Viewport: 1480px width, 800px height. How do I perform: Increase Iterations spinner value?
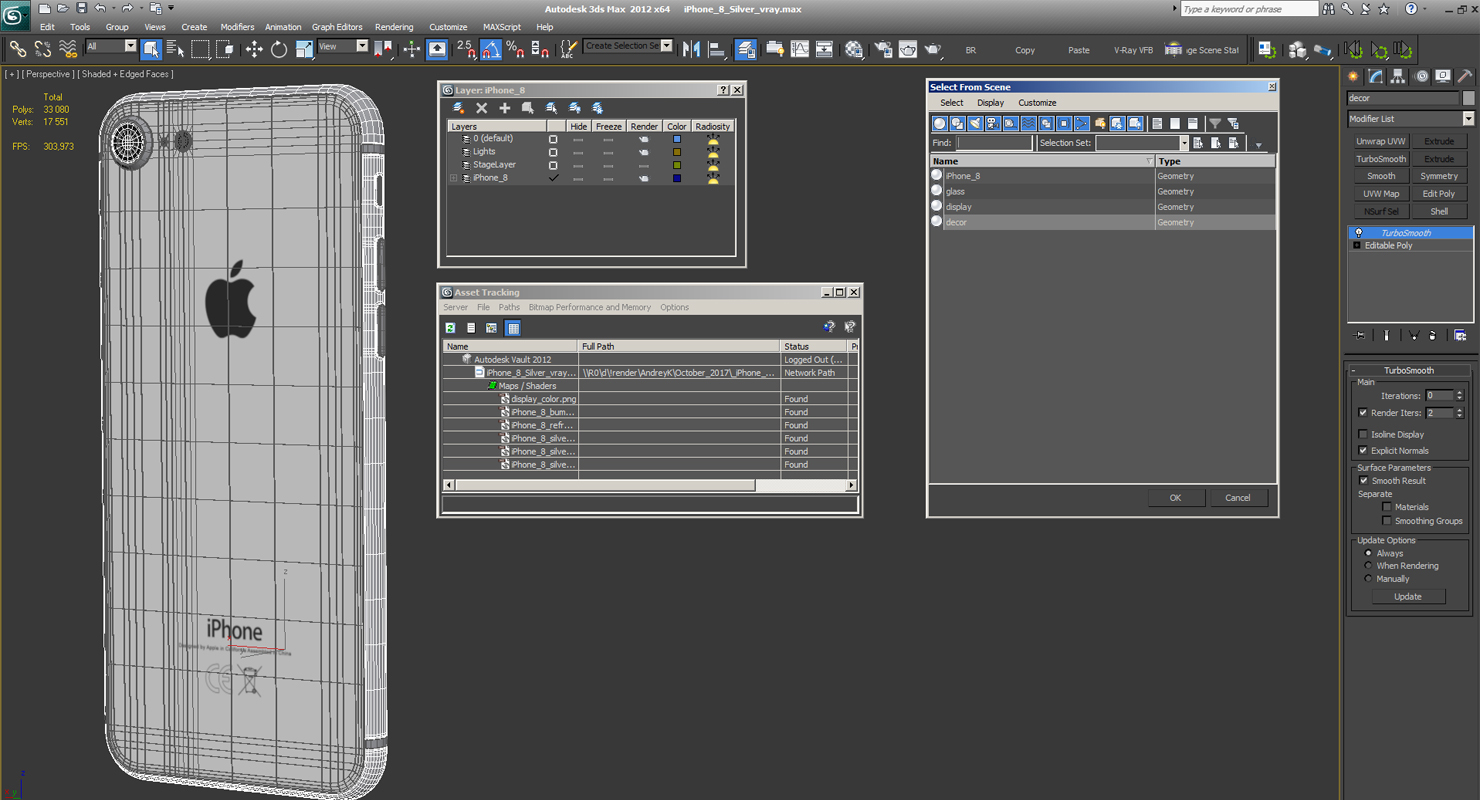[1459, 393]
